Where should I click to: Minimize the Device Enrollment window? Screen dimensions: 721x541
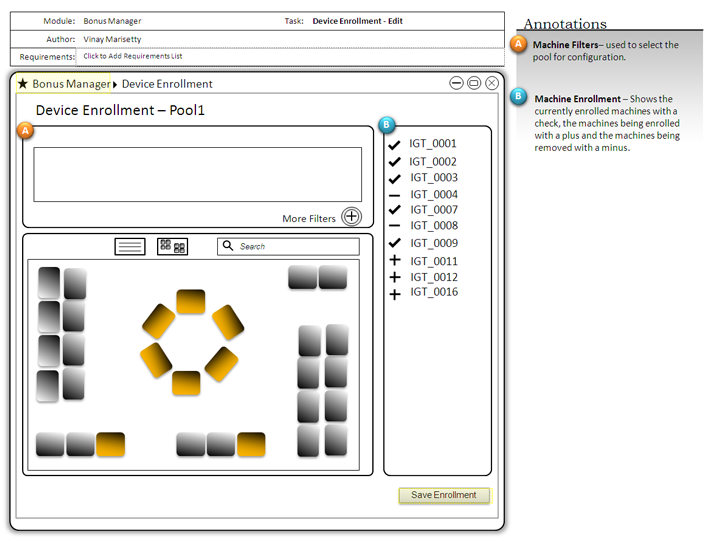tap(456, 83)
